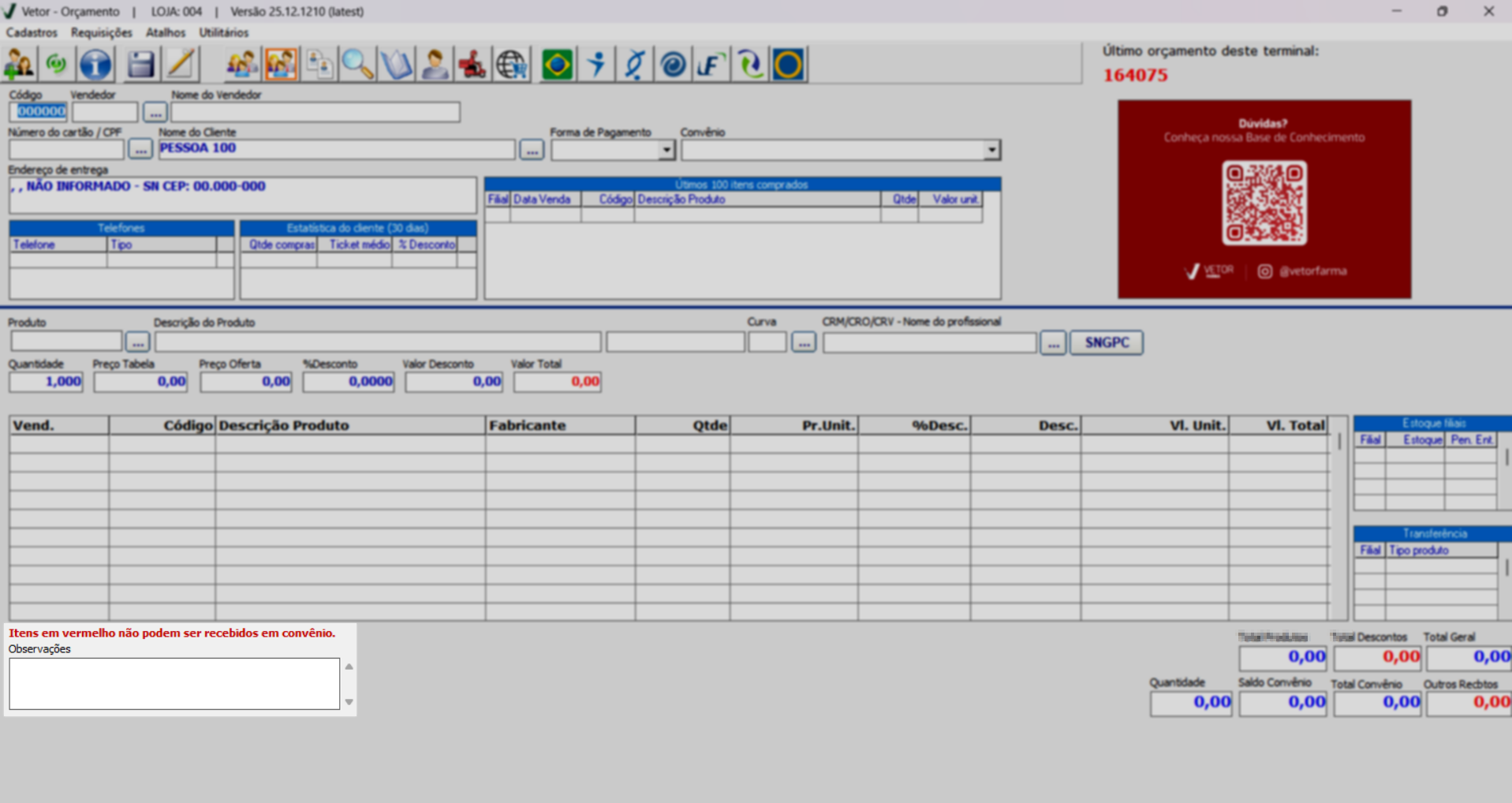
Task: Click the blue crossed-circle logo icon
Action: 635,64
